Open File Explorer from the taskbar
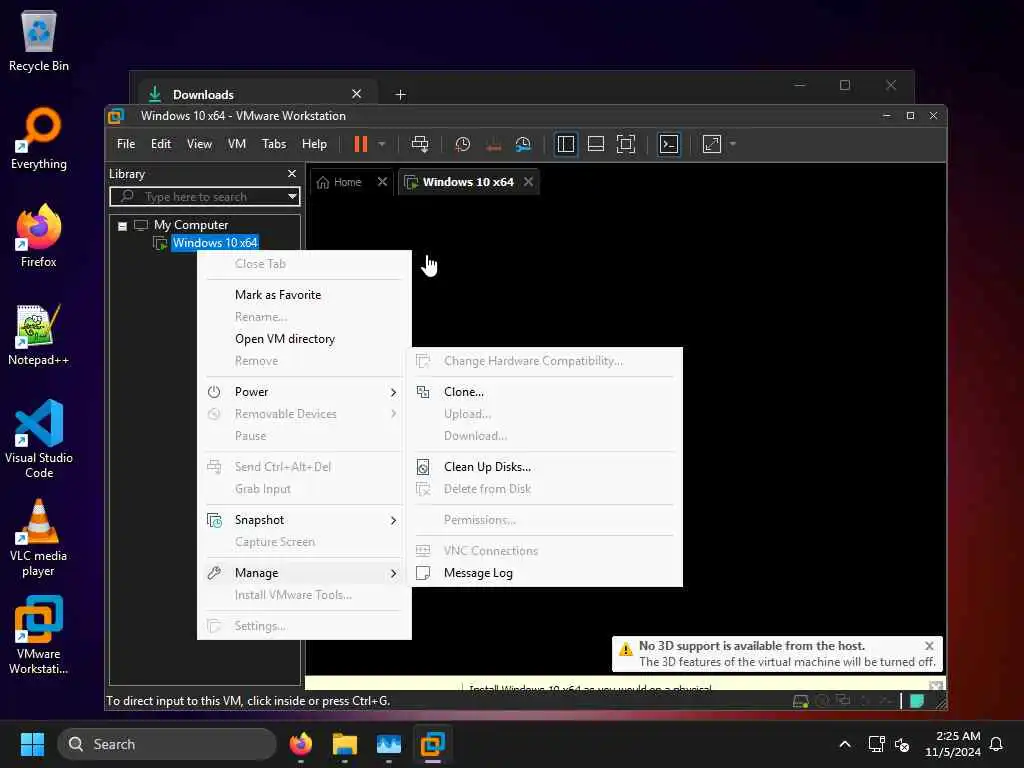Viewport: 1024px width, 768px height. point(345,744)
